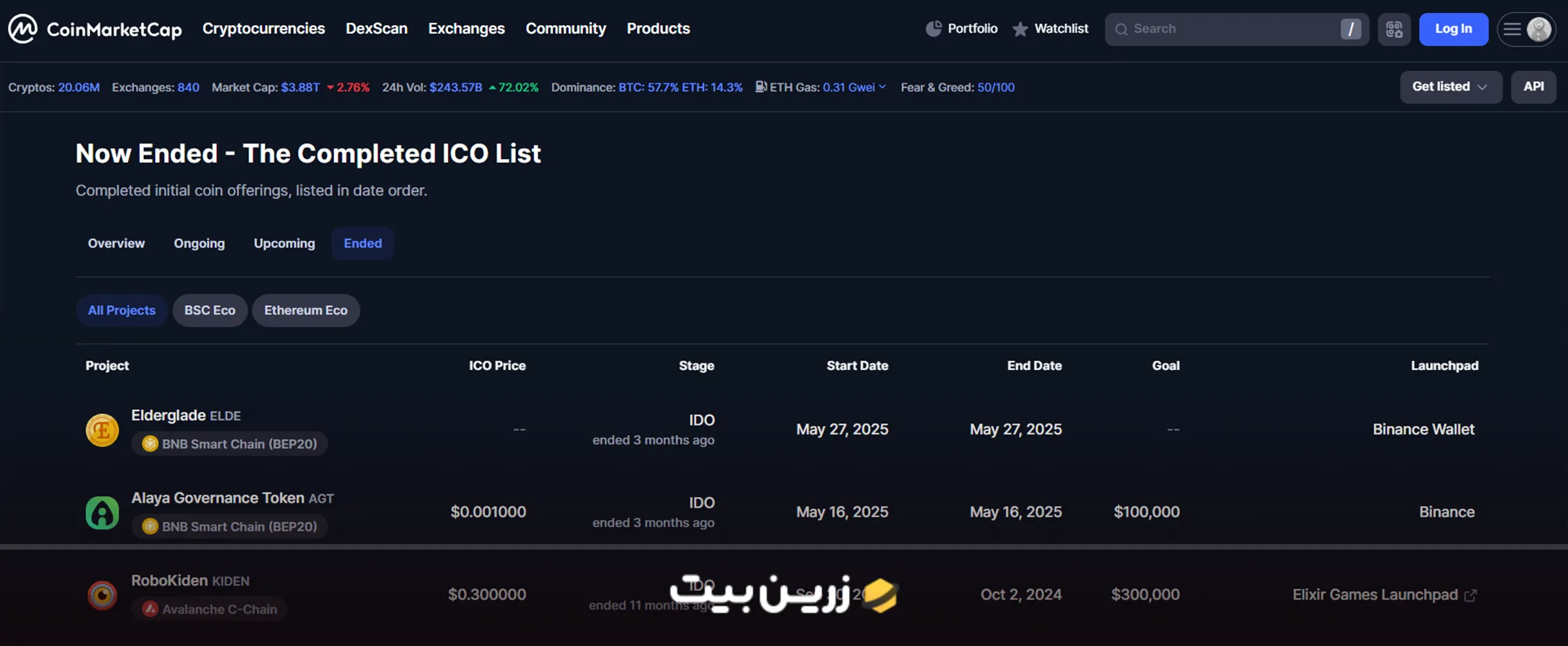The image size is (1568, 646).
Task: Click the Watchlist link
Action: point(1061,28)
